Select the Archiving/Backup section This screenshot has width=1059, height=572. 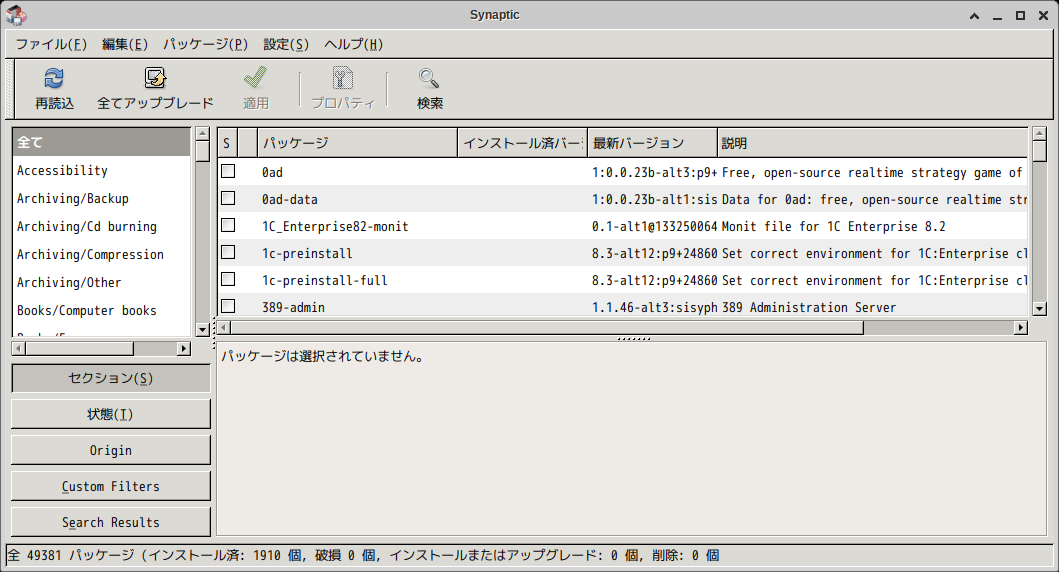(x=101, y=199)
